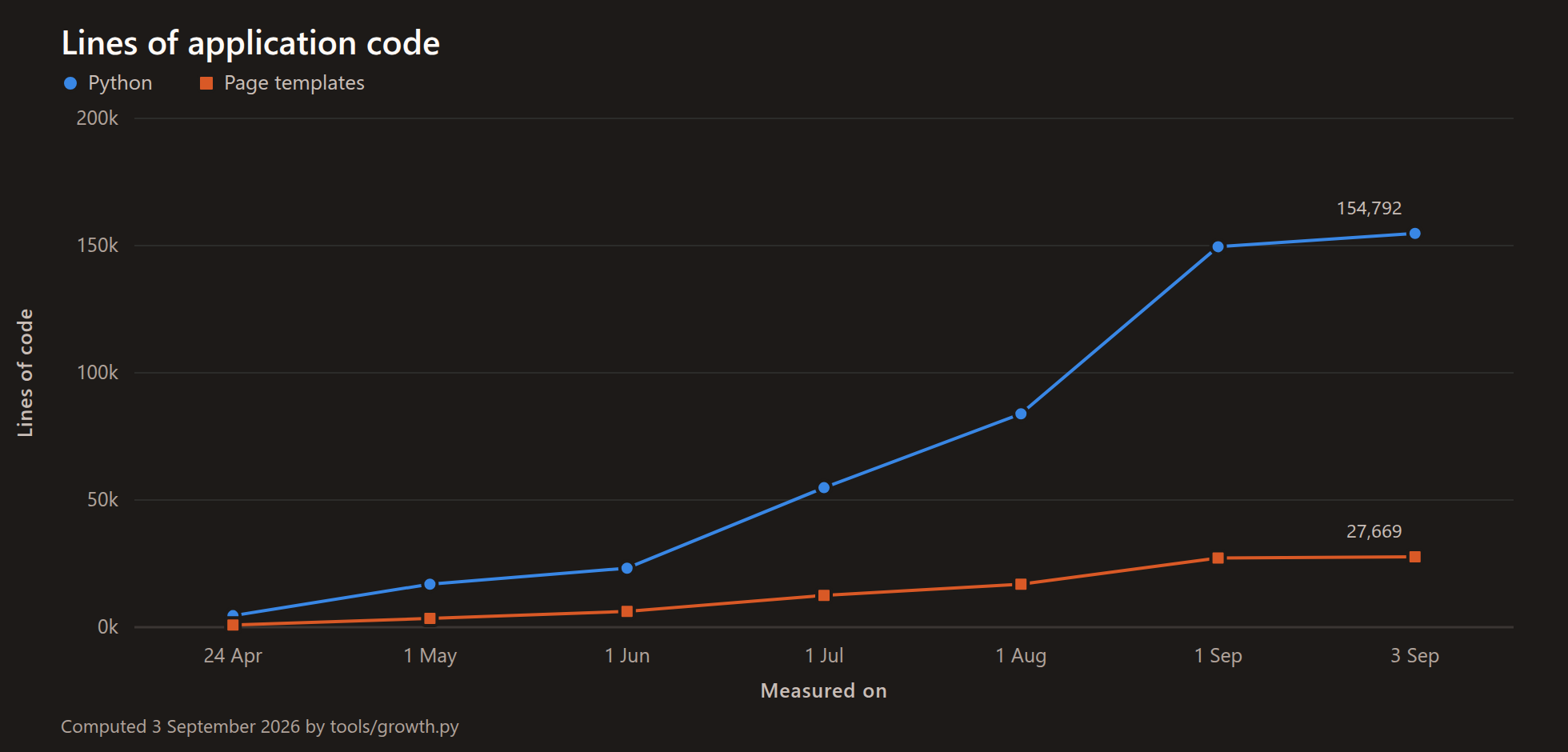Screen dimensions: 1568x752
Task: Click the blue Python legend dot
Action: click(x=70, y=83)
